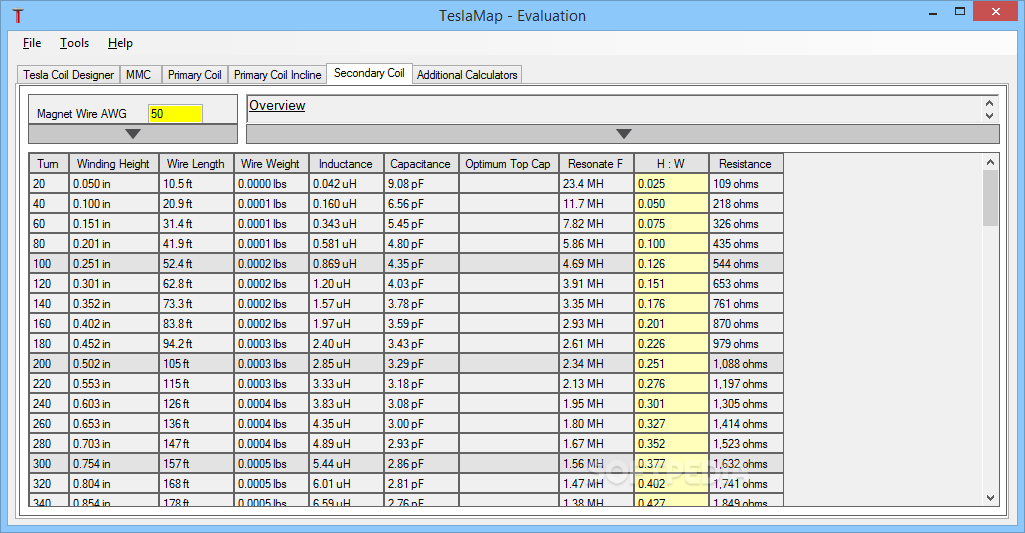
Task: Close the TeslaMap window
Action: click(996, 12)
